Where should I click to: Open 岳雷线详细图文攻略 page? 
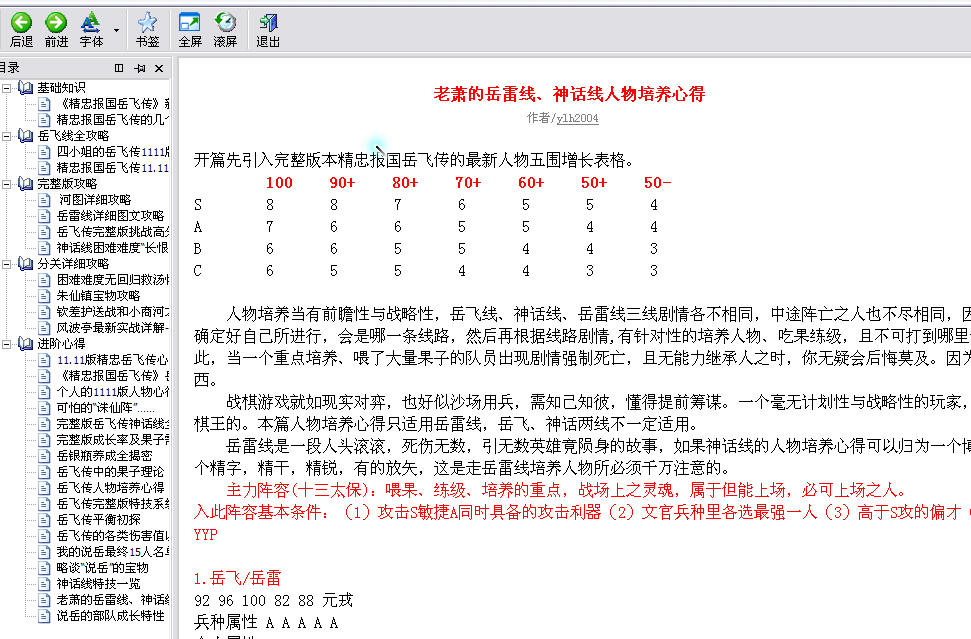tap(110, 216)
